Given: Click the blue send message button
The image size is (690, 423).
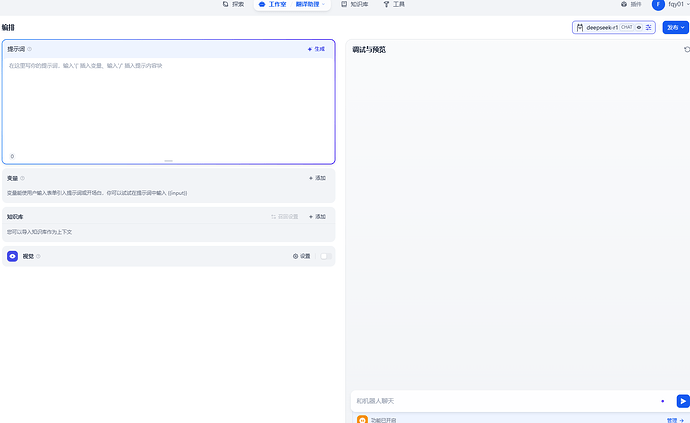Looking at the screenshot, I should 683,401.
